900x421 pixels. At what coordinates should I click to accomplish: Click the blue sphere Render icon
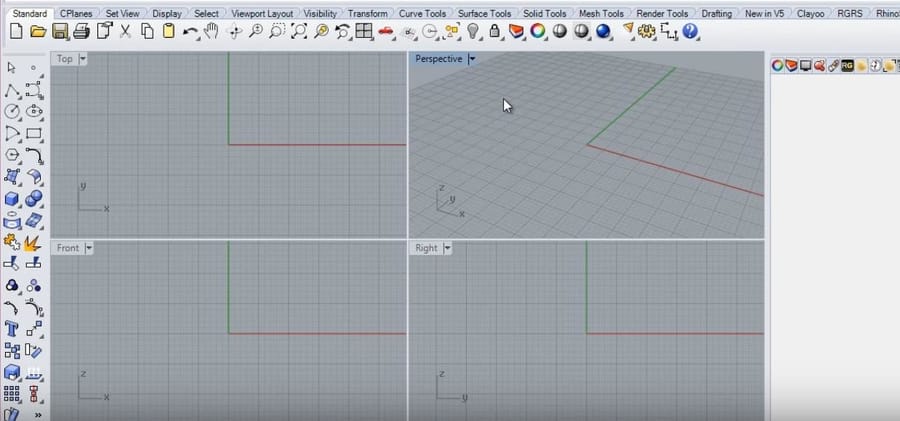click(603, 31)
